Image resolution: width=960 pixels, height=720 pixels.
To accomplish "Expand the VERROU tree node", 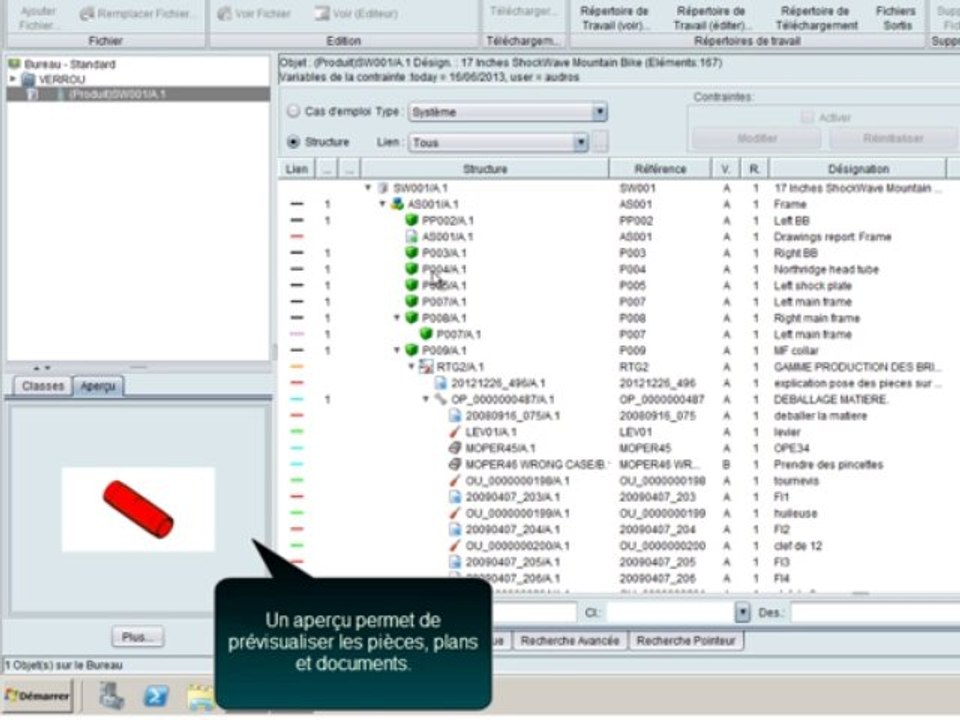I will (x=13, y=79).
